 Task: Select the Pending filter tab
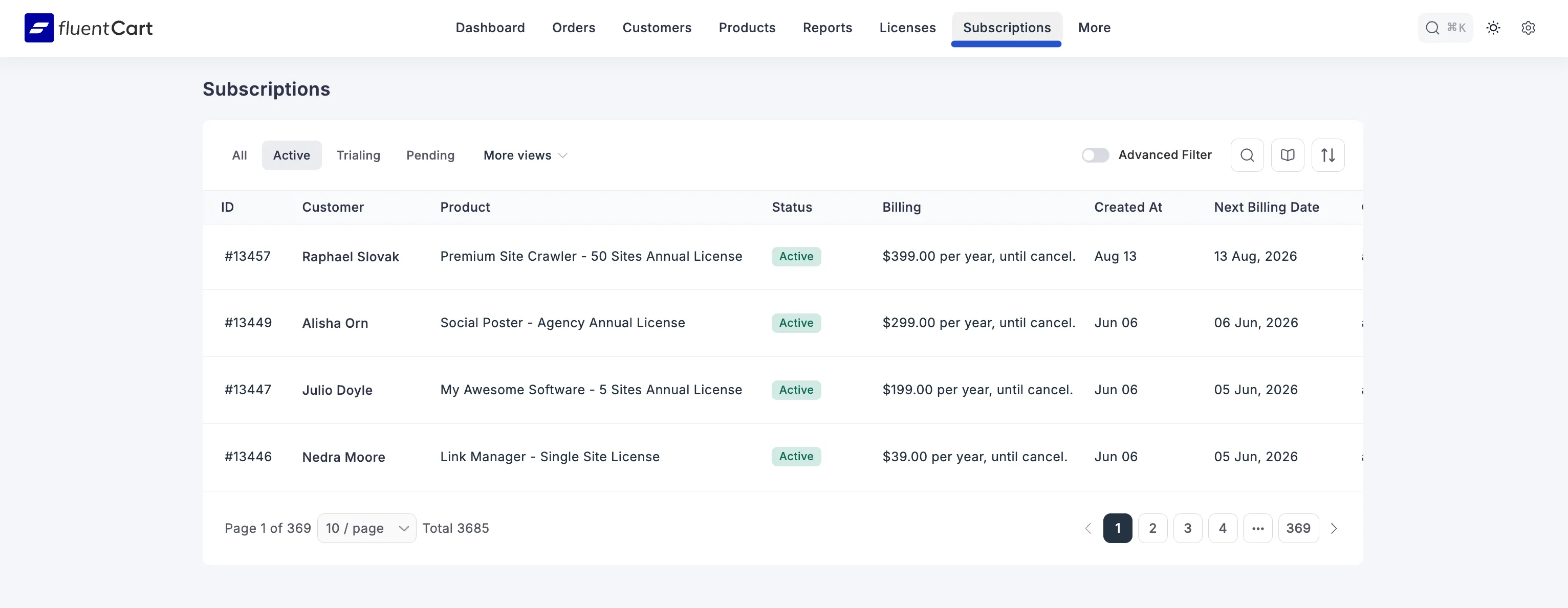pyautogui.click(x=430, y=155)
